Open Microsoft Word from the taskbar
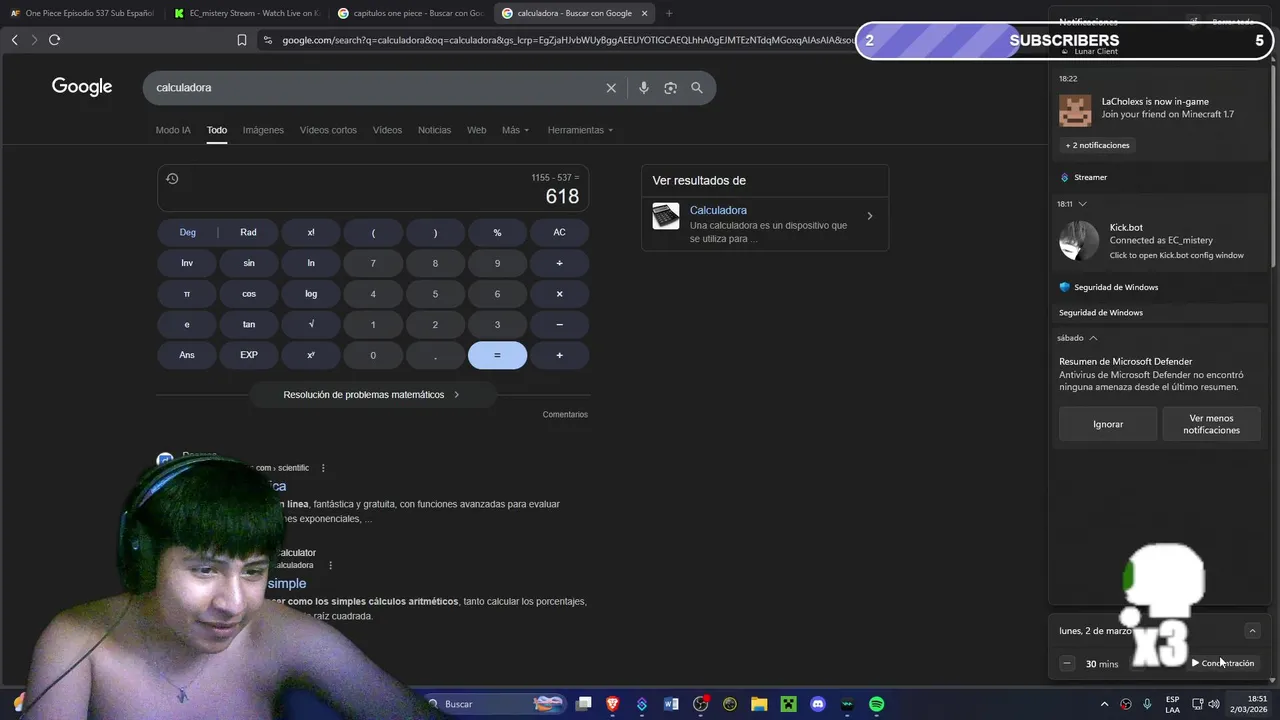This screenshot has width=1280, height=720. click(x=671, y=704)
